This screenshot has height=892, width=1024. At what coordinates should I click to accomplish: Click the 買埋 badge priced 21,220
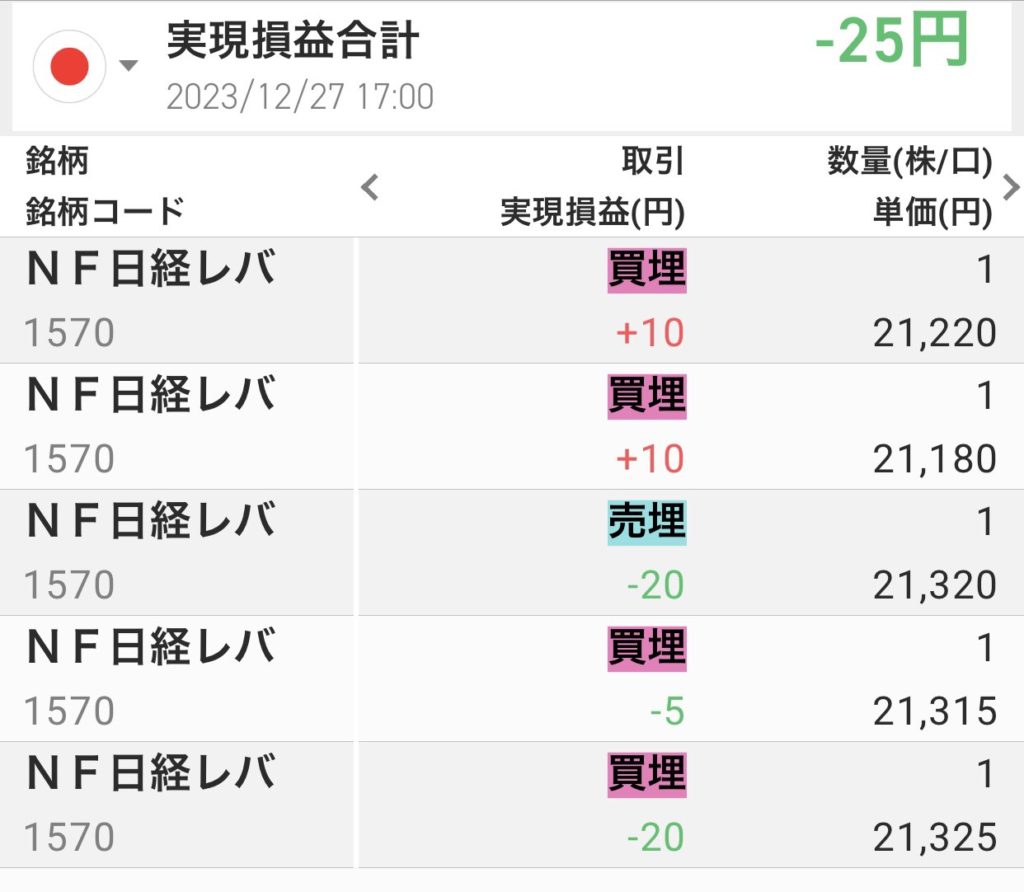coord(647,271)
